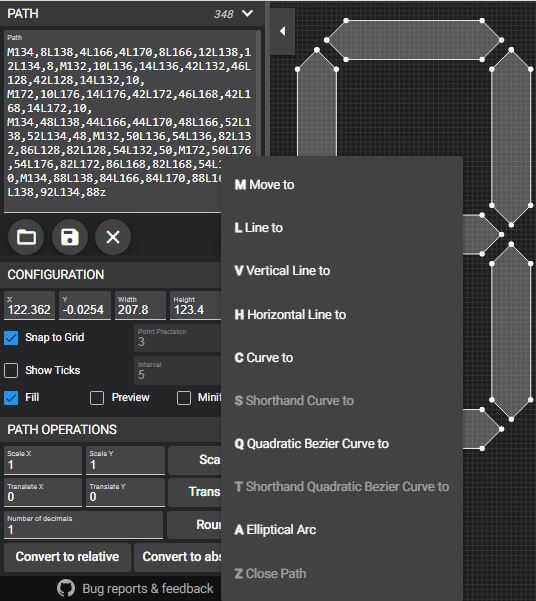Choose Z Close Path from the menu

pyautogui.click(x=342, y=574)
